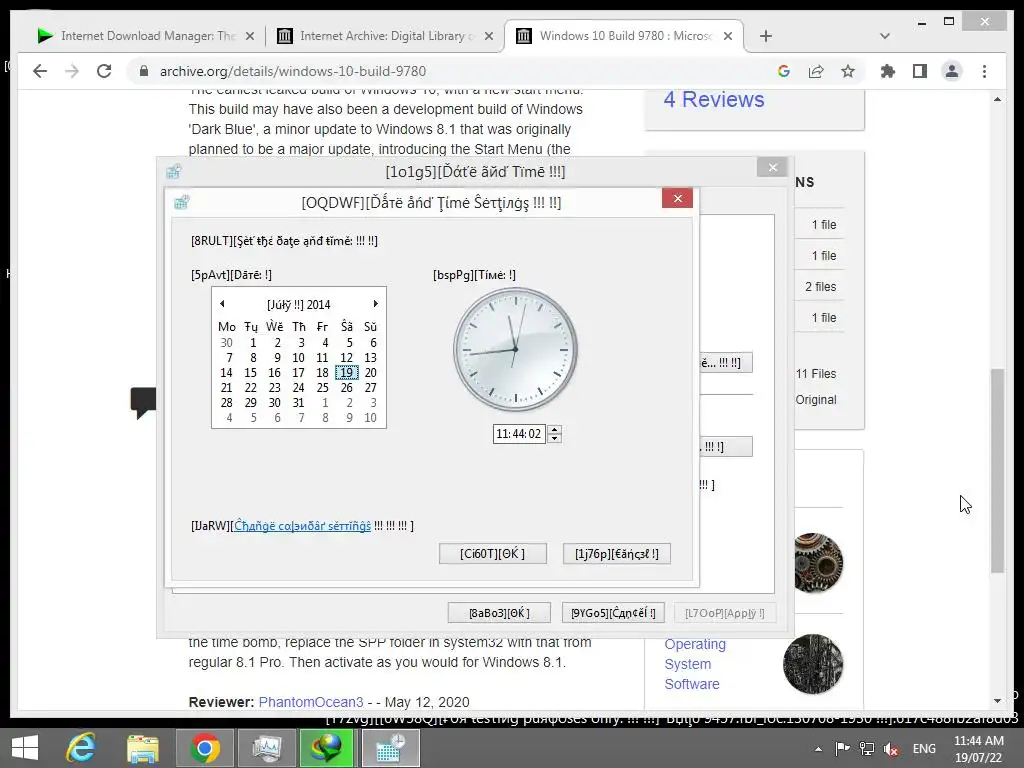Select July 31 in the calendar
The width and height of the screenshot is (1024, 768).
[298, 402]
